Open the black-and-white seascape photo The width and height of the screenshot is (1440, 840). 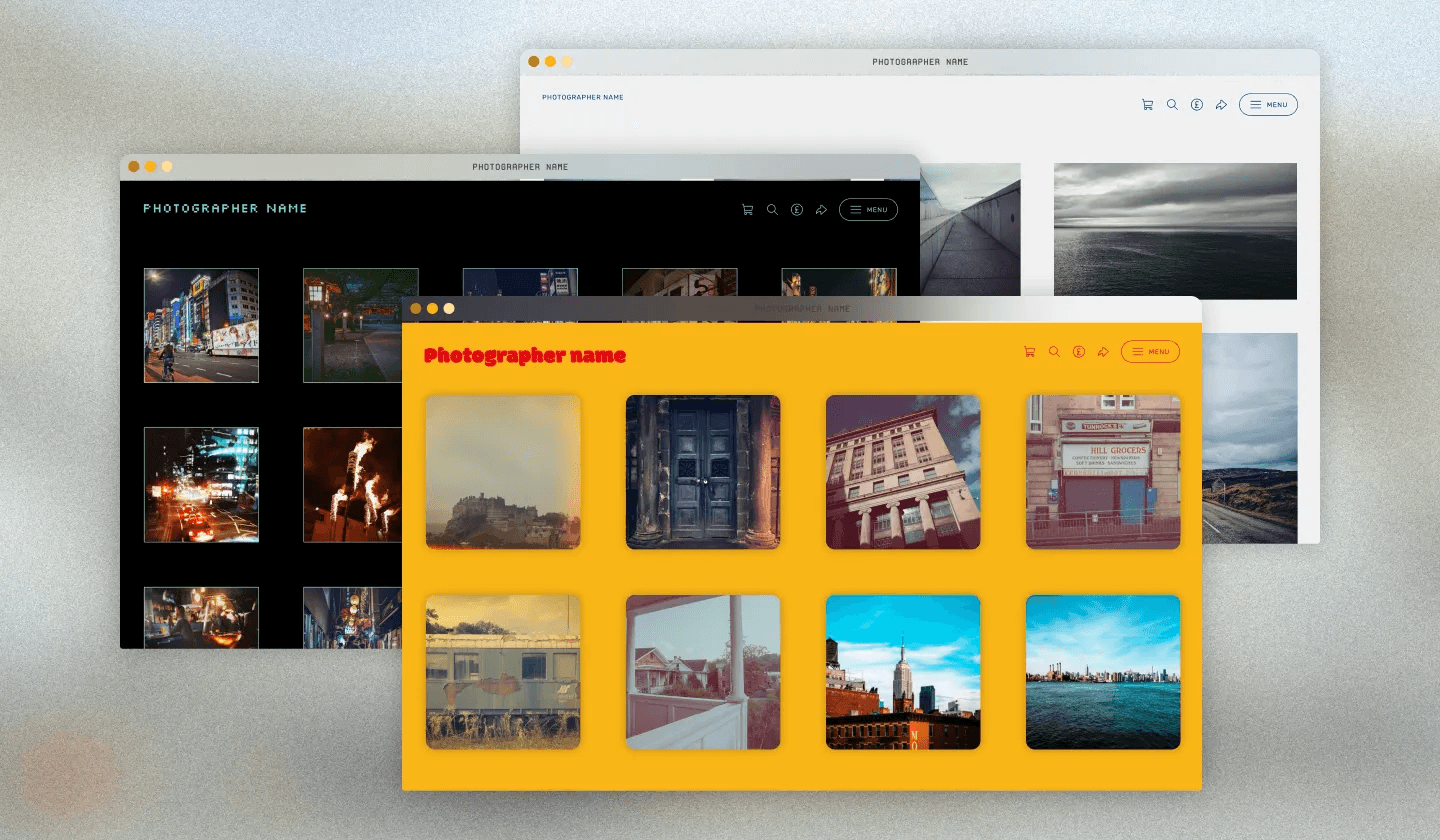click(x=1175, y=231)
